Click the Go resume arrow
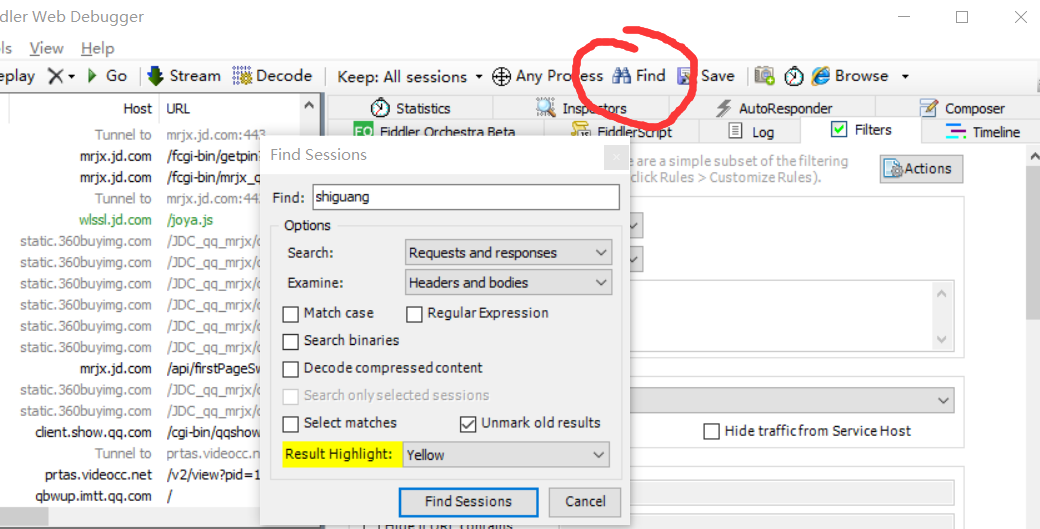The image size is (1040, 529). pos(107,76)
